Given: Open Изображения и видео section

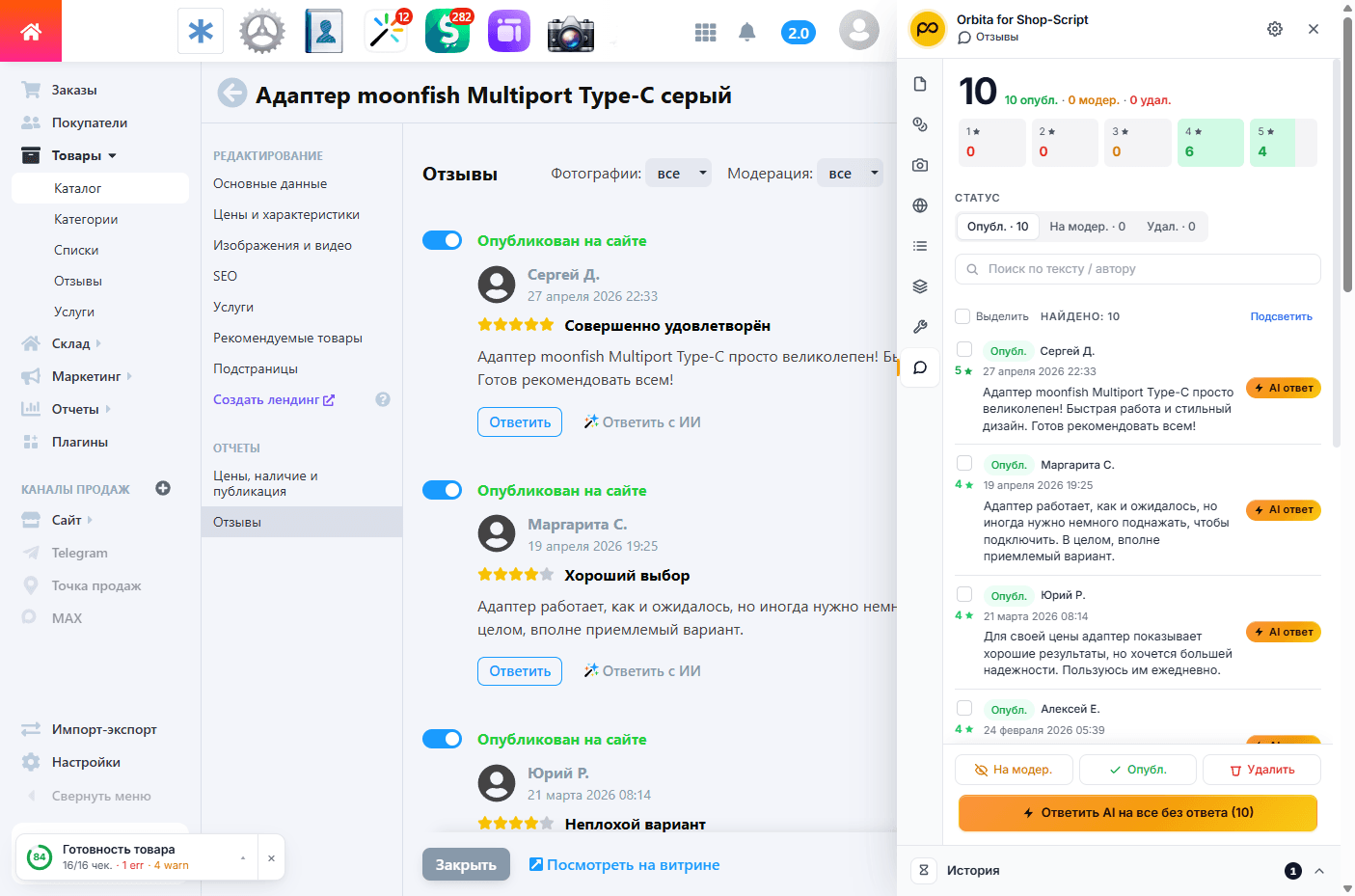Looking at the screenshot, I should click(x=283, y=245).
